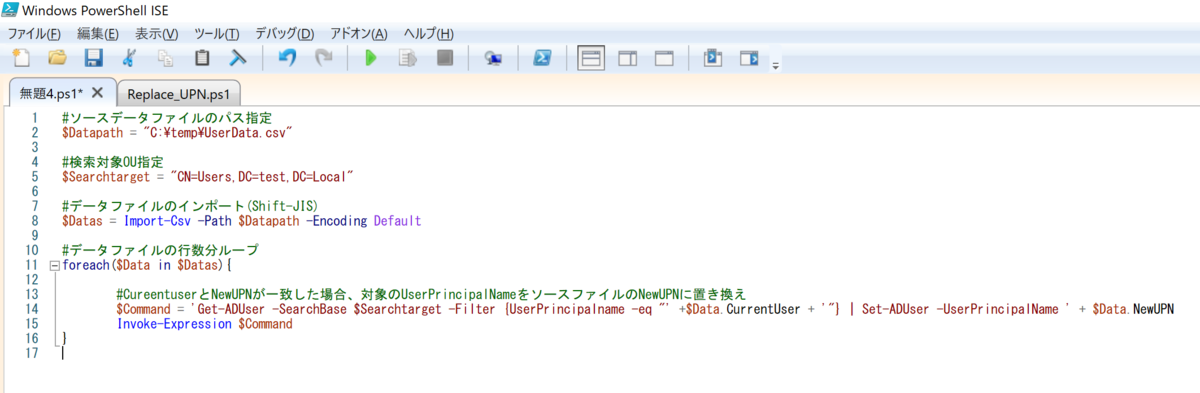Click Import-Csv command on line 8

click(x=158, y=220)
